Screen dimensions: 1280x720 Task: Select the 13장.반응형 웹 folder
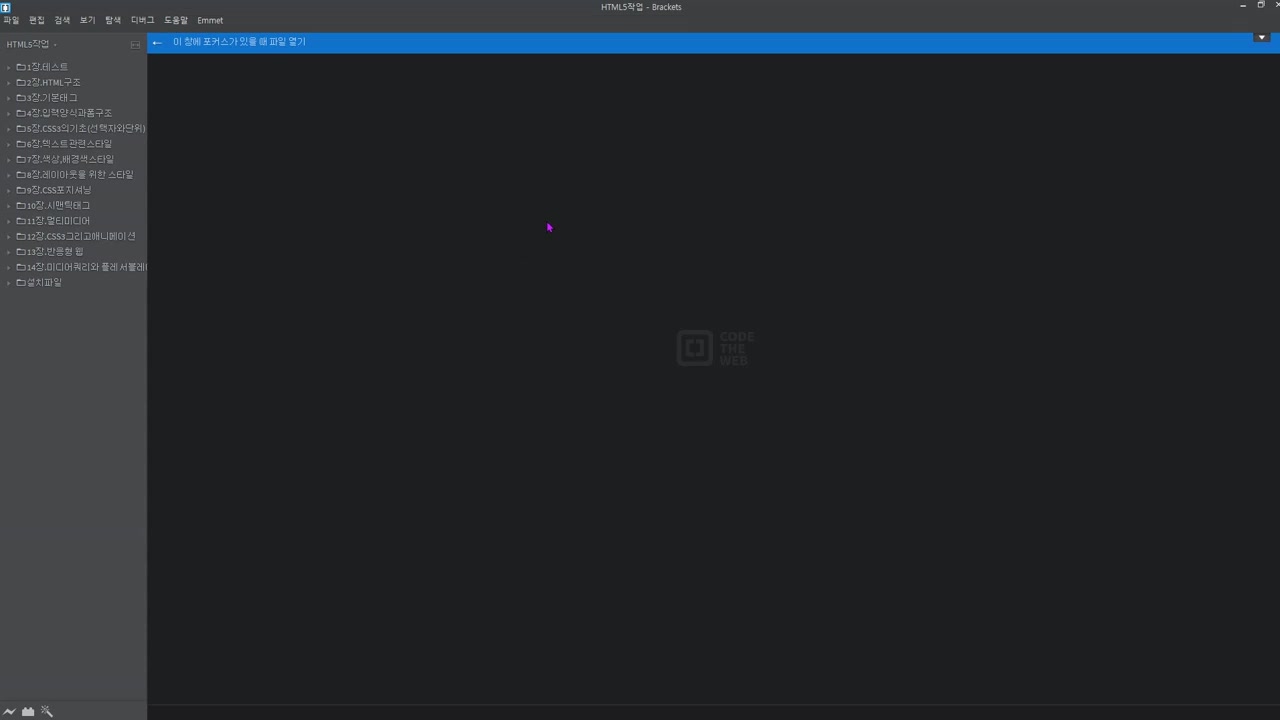(x=55, y=252)
